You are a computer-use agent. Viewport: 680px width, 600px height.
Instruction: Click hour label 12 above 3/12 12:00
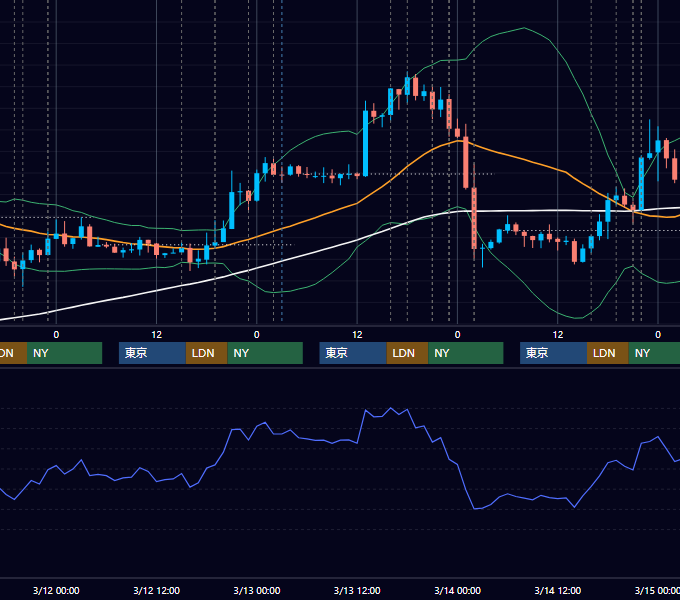coord(157,335)
